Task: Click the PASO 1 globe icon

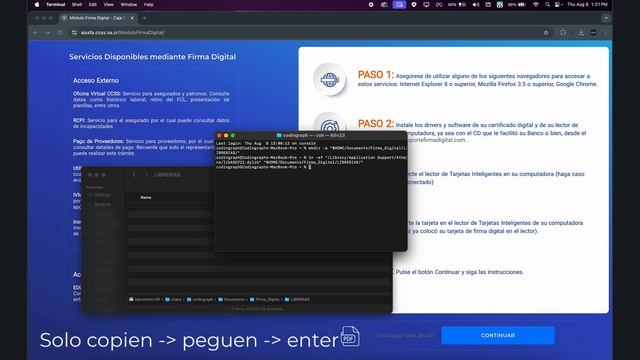Action: click(x=330, y=80)
